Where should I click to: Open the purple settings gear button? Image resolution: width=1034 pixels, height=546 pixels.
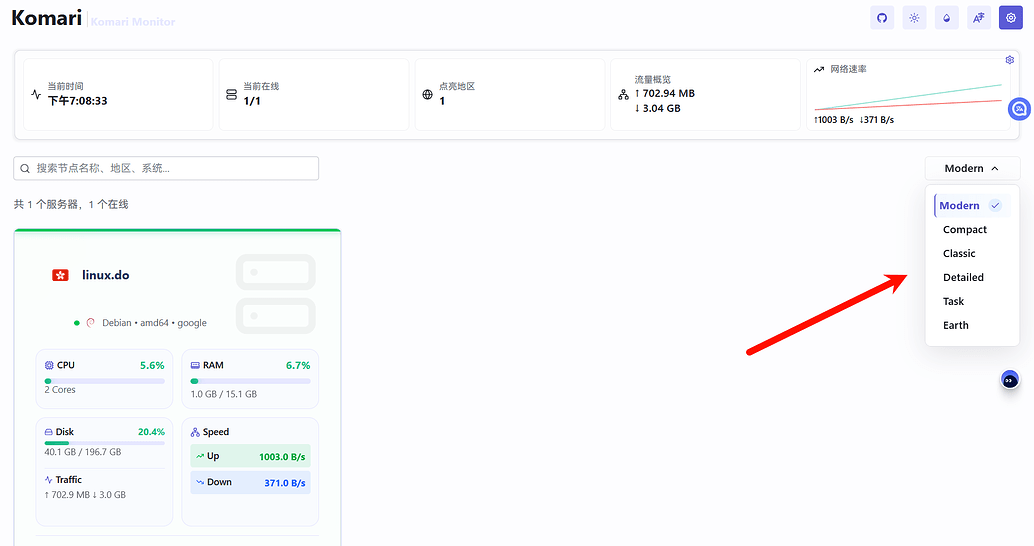1010,18
